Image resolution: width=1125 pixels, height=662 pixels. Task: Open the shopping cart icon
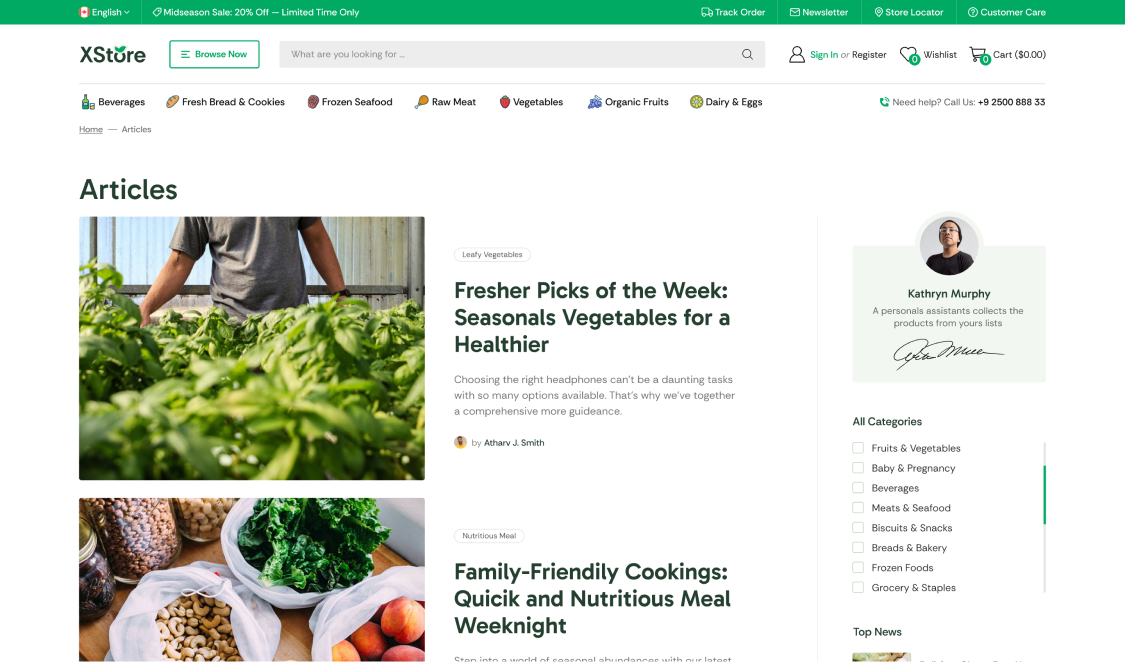979,55
